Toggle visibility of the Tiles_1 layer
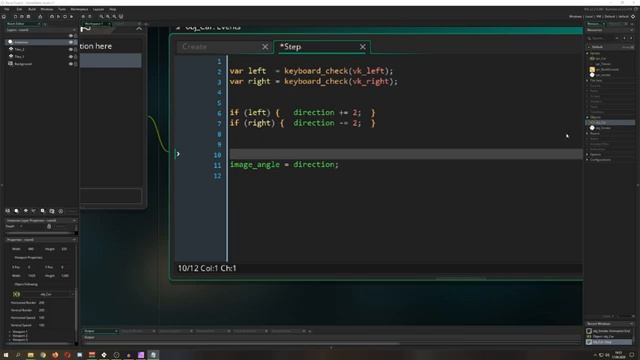 (71, 57)
